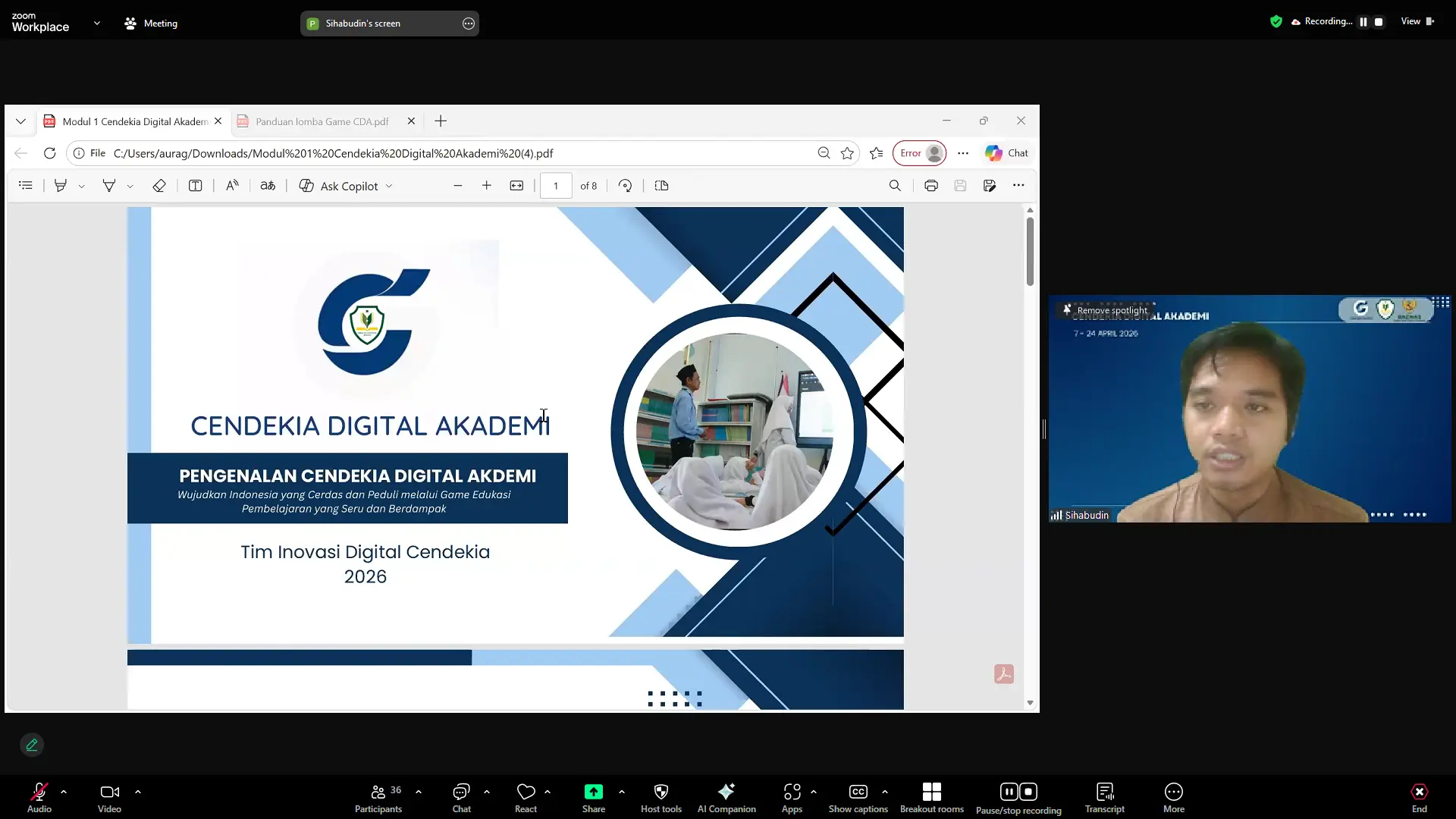Open Host tools shield

661,798
